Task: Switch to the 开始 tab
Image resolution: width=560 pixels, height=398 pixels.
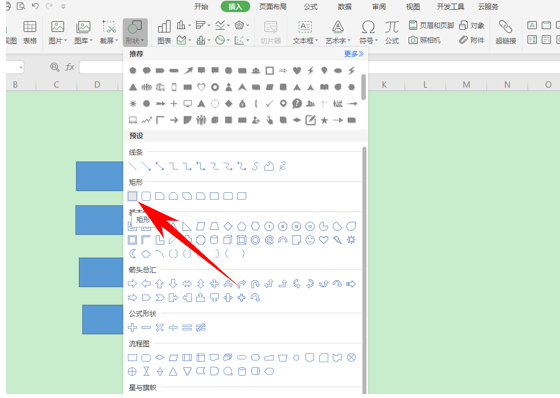Action: tap(201, 6)
